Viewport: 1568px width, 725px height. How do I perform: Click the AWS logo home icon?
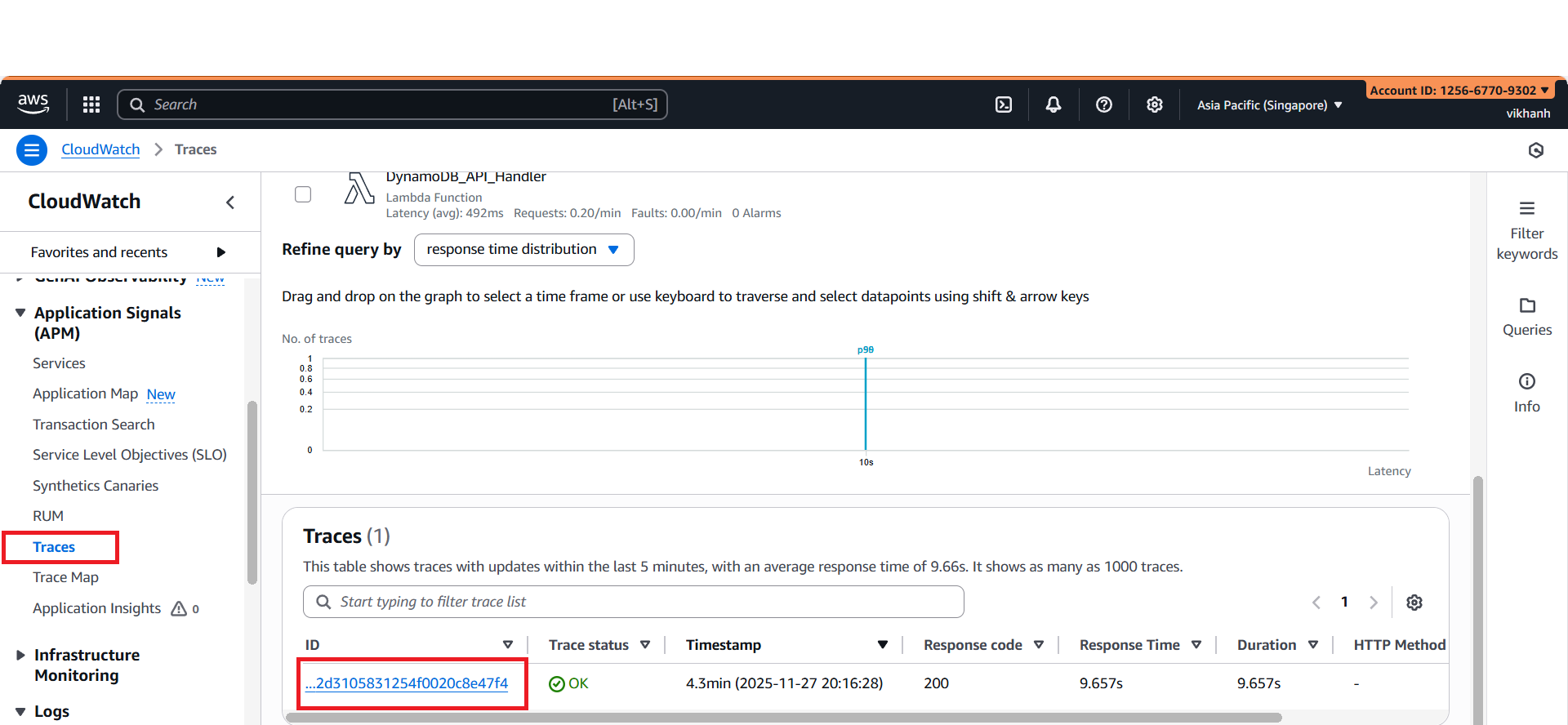click(33, 104)
